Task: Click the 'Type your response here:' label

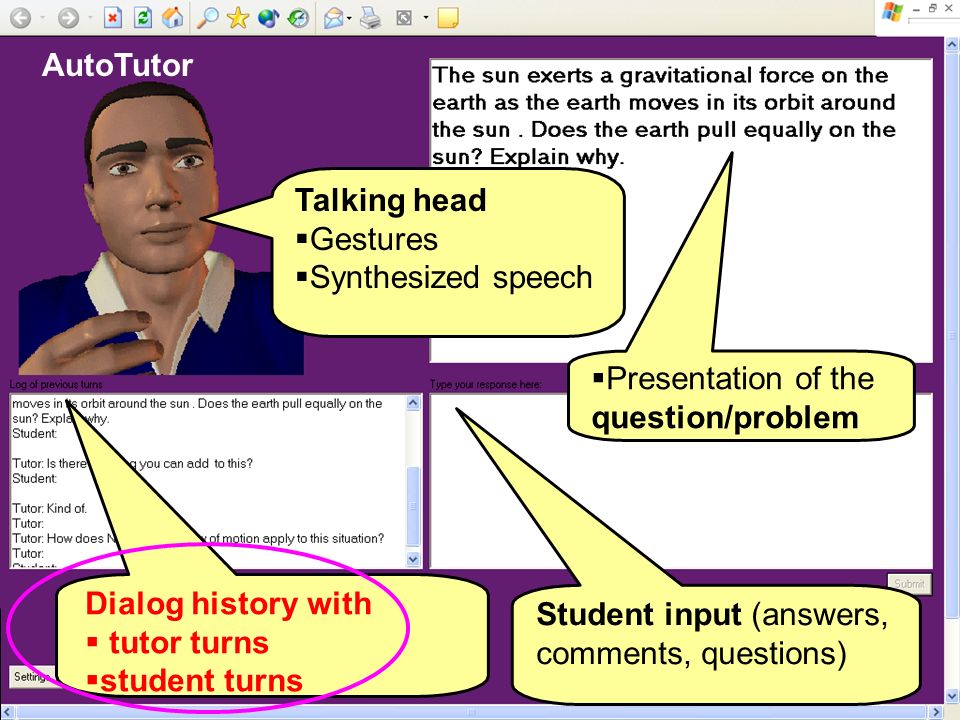Action: pos(486,384)
